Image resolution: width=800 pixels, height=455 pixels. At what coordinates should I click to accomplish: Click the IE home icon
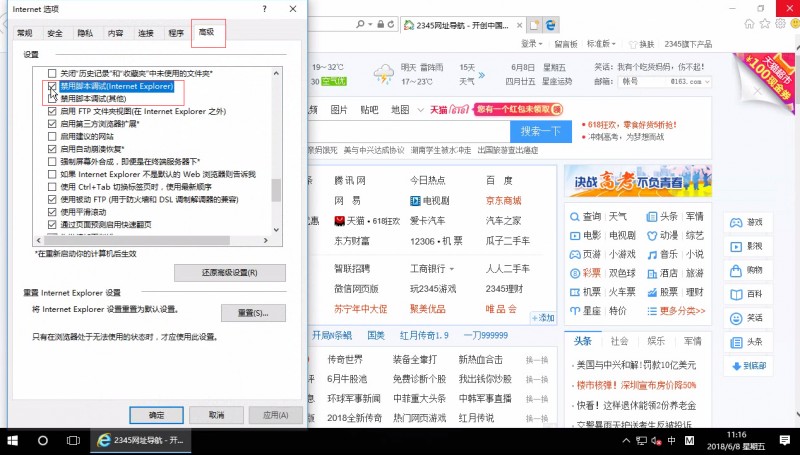click(749, 23)
